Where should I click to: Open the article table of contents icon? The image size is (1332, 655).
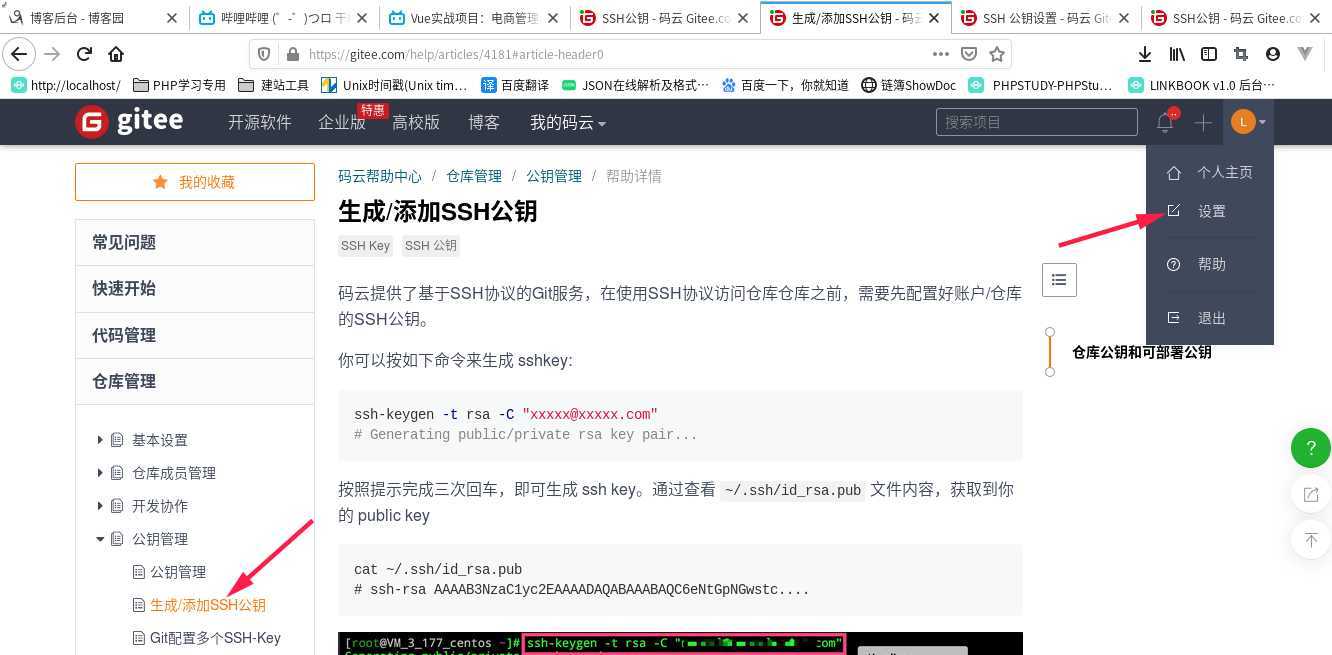click(x=1059, y=279)
